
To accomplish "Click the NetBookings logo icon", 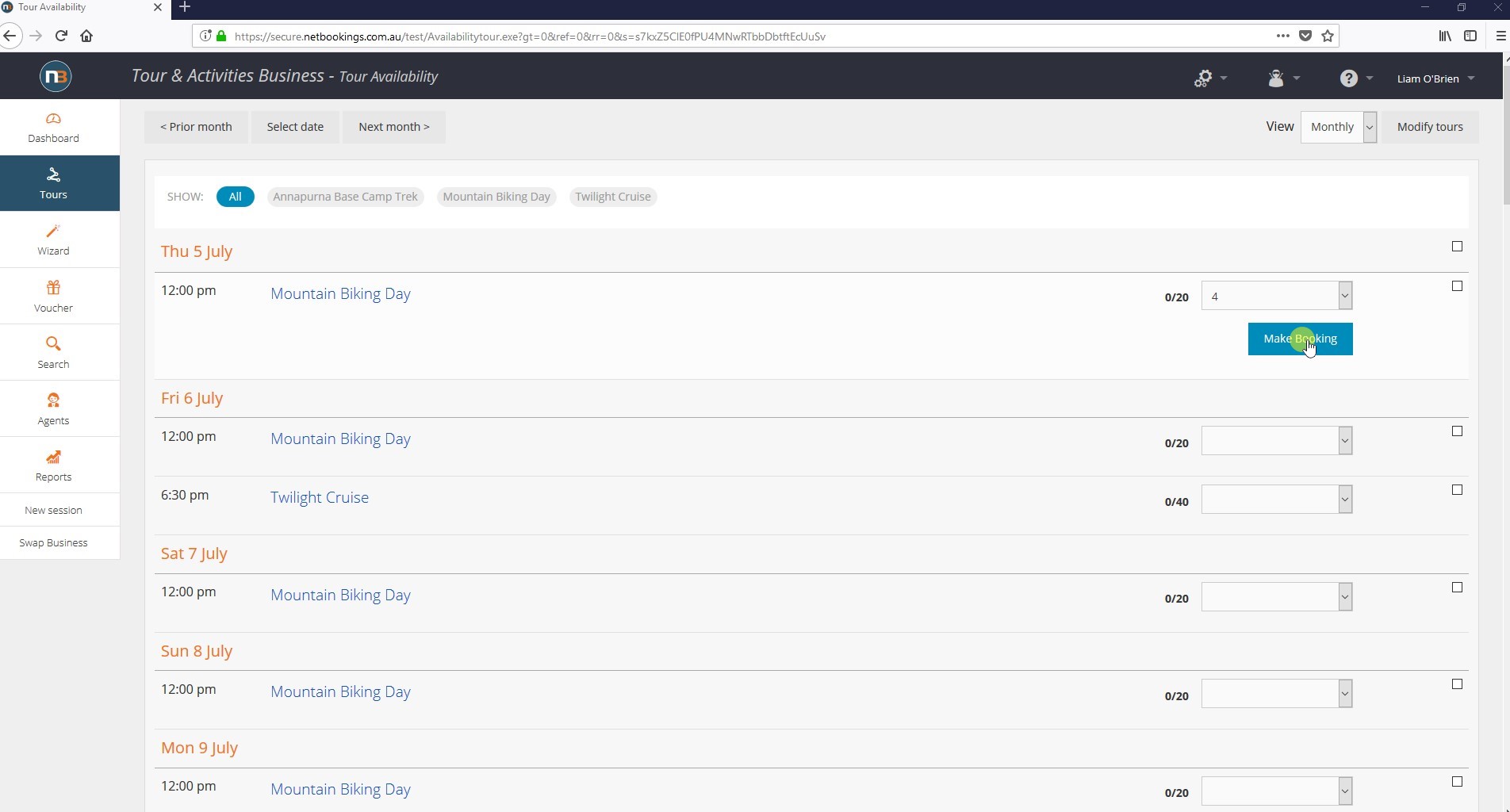I will (56, 76).
